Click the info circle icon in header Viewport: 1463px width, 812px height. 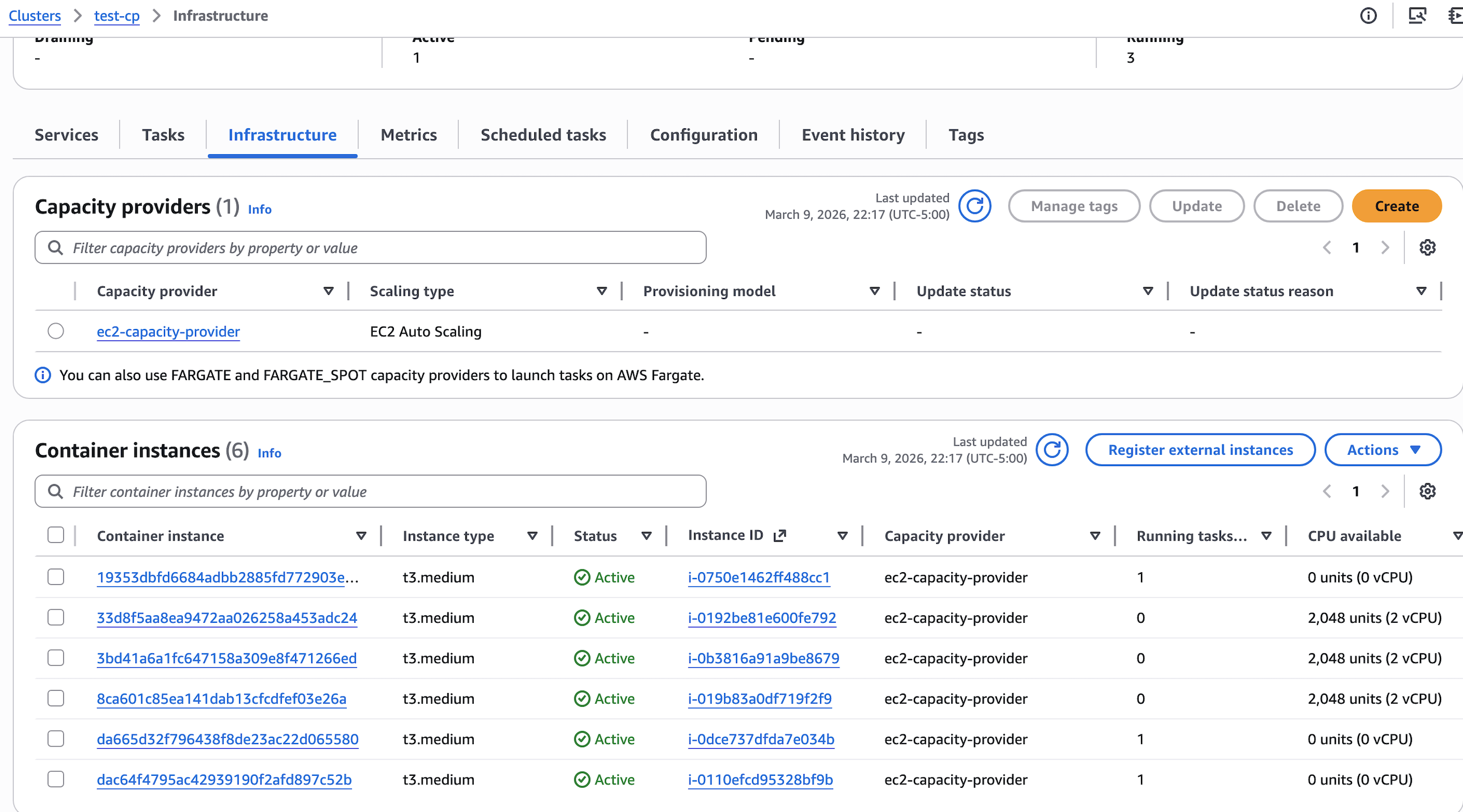click(x=1368, y=16)
